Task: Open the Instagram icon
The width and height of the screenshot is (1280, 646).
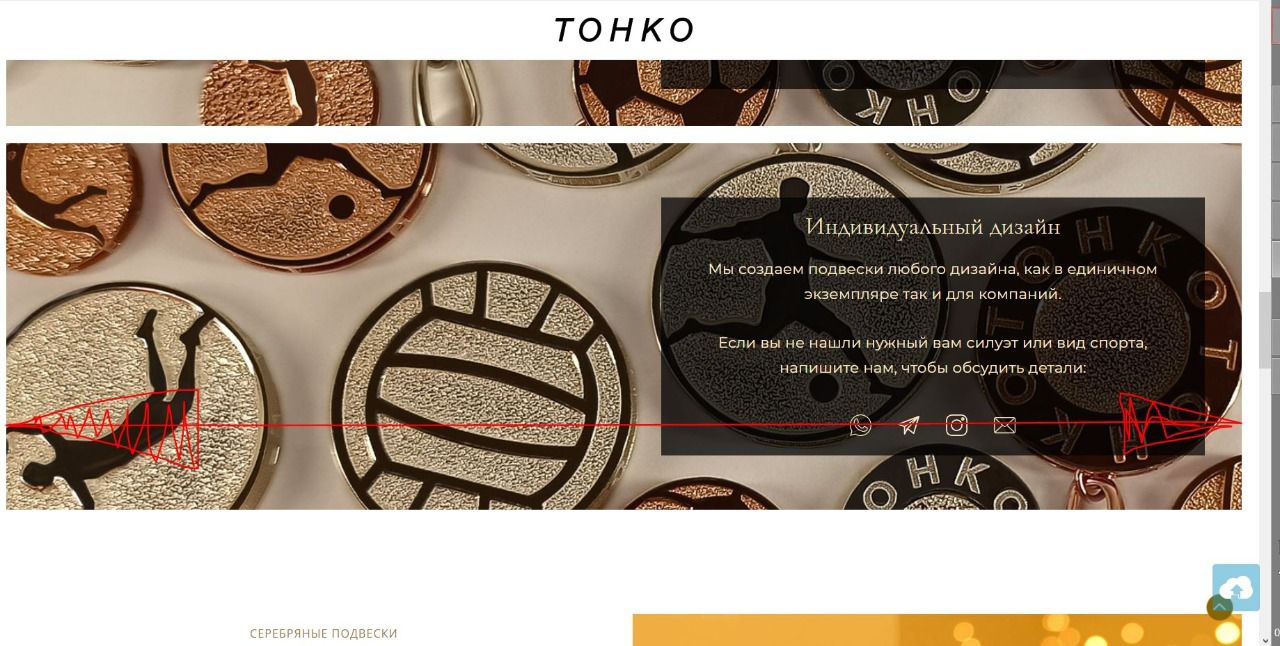Action: (x=957, y=426)
